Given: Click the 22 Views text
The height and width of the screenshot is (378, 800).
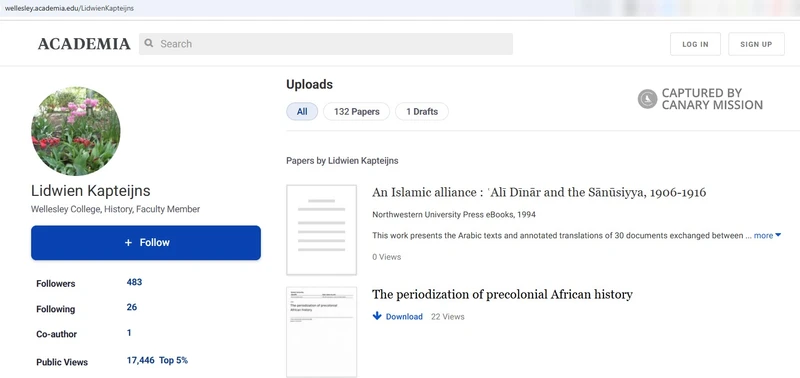Looking at the screenshot, I should point(447,316).
